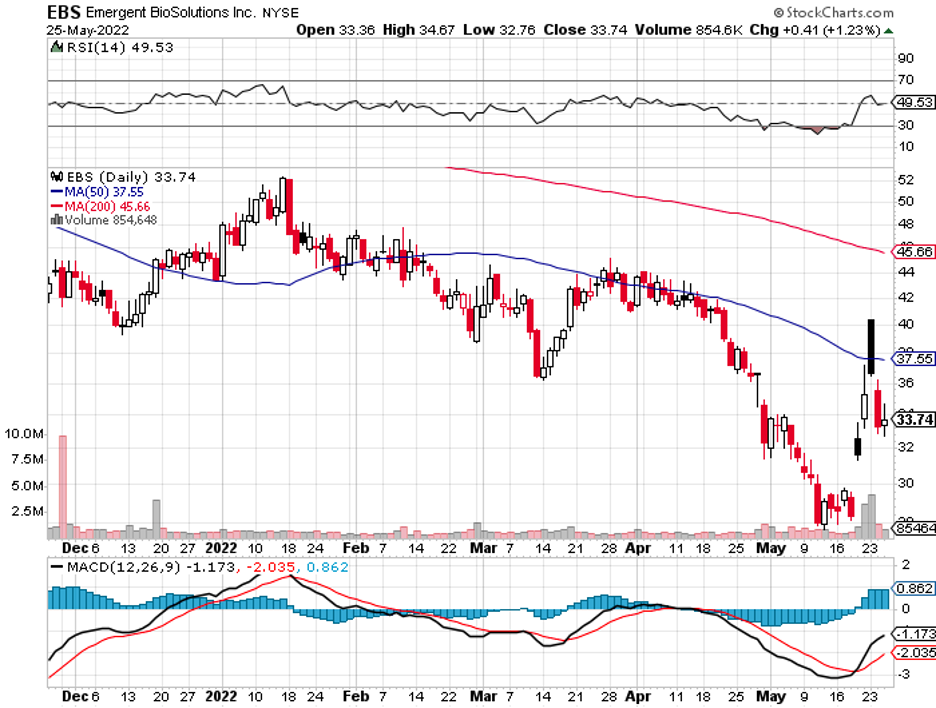Click the green up arrow beside Chg
Image resolution: width=936 pixels, height=708 pixels.
(888, 30)
